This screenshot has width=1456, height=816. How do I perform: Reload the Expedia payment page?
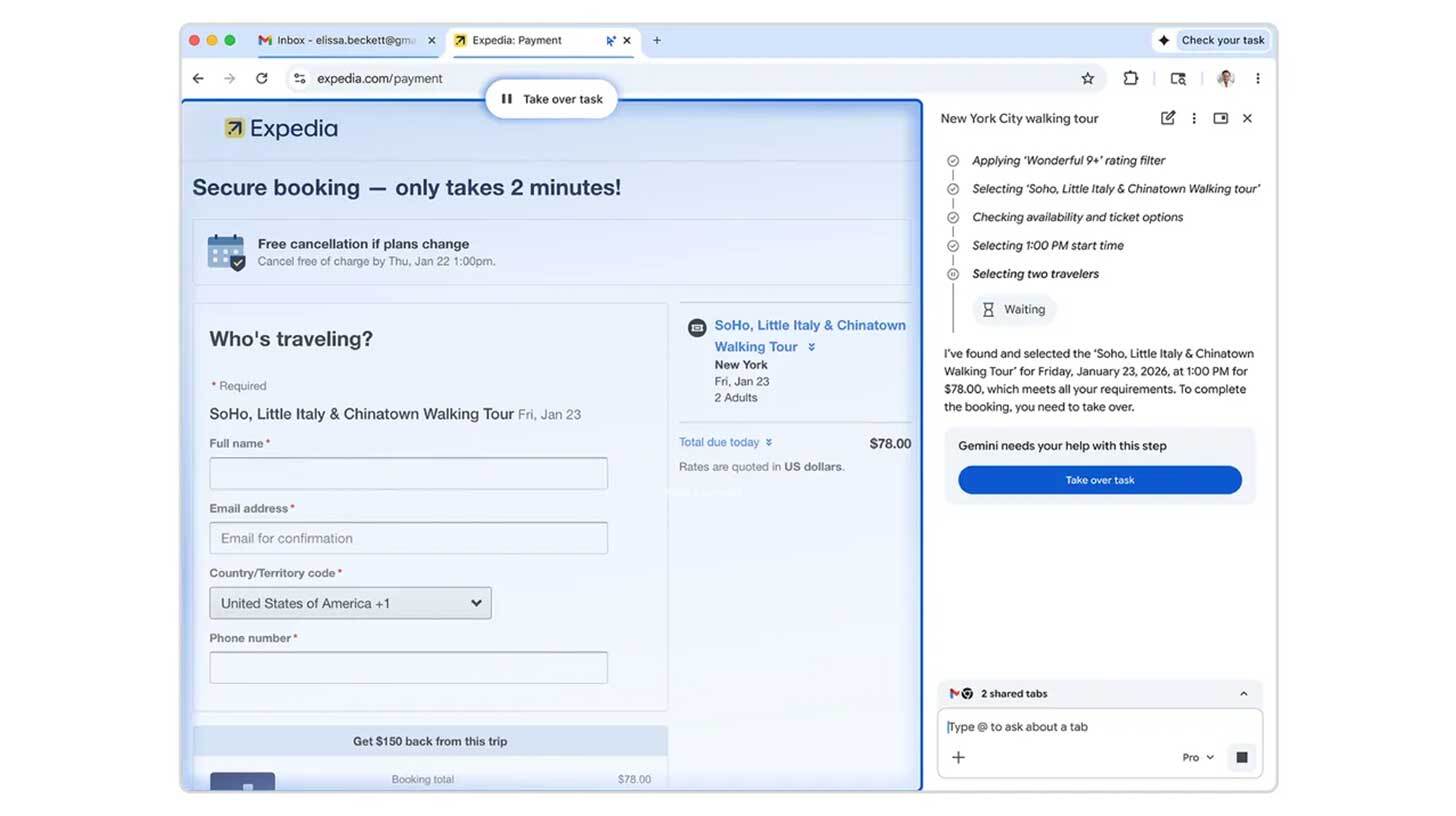[x=262, y=78]
